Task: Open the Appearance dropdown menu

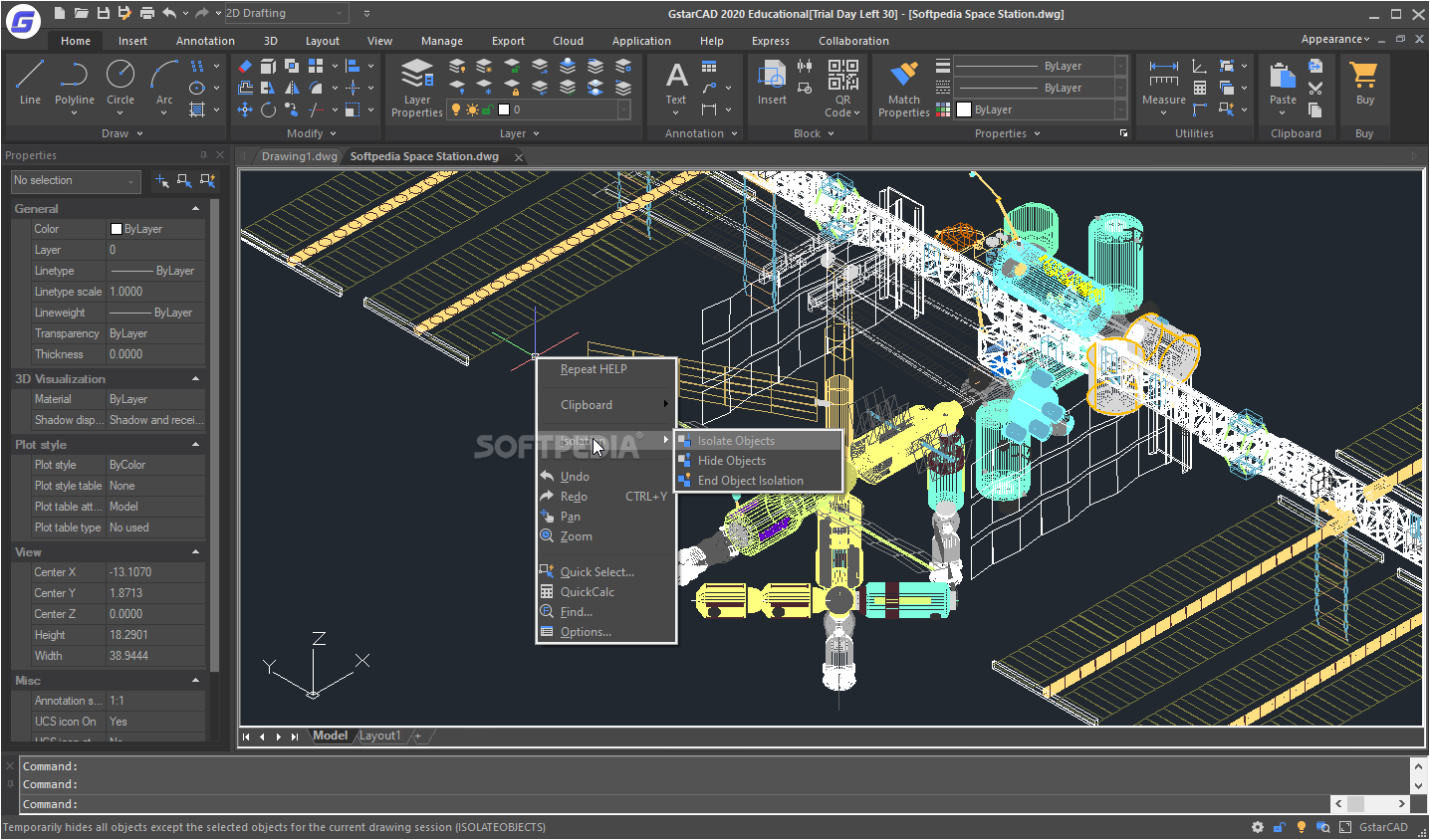Action: (1335, 39)
